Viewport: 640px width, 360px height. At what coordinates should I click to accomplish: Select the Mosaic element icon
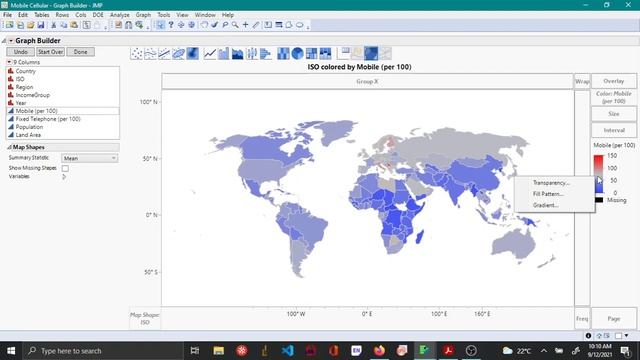325,53
